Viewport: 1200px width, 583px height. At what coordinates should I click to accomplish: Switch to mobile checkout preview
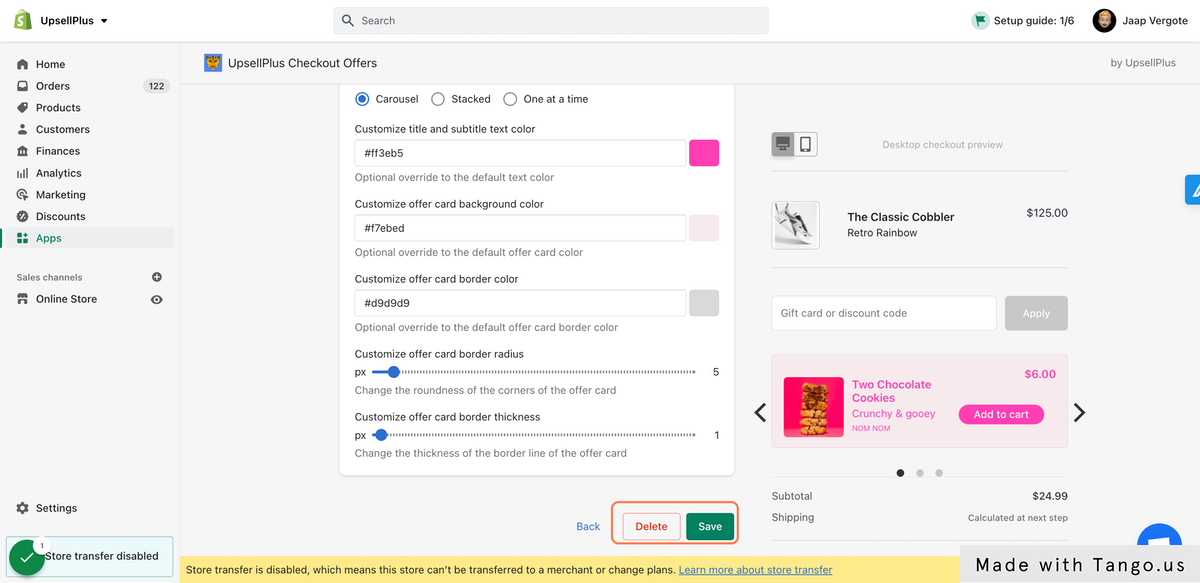[x=806, y=144]
